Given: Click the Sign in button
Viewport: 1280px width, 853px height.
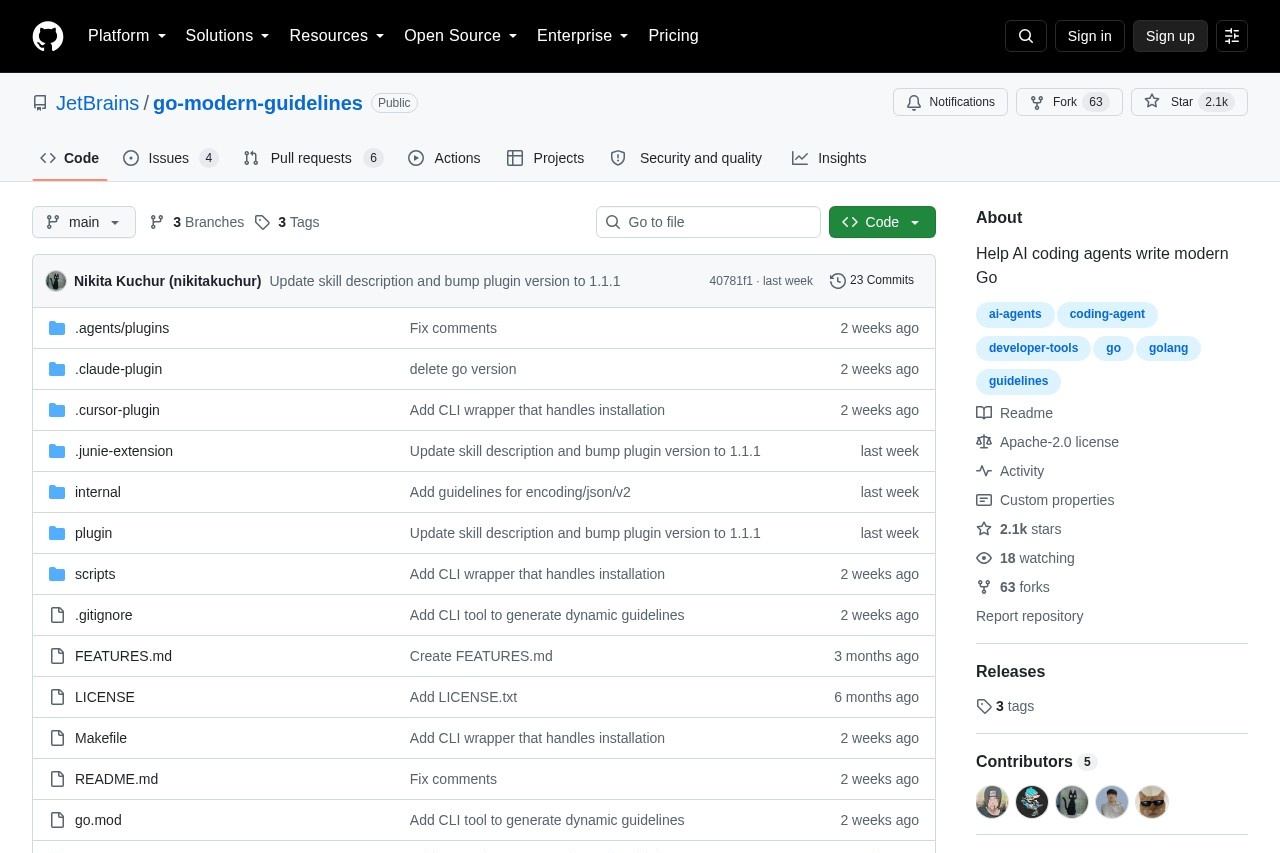Looking at the screenshot, I should [x=1089, y=36].
